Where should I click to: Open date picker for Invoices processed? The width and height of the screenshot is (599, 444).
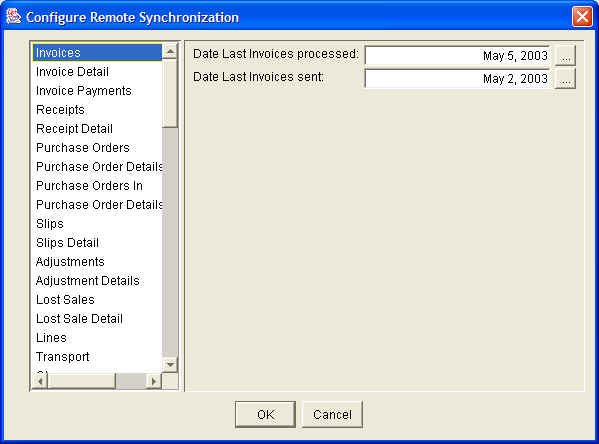pyautogui.click(x=565, y=56)
